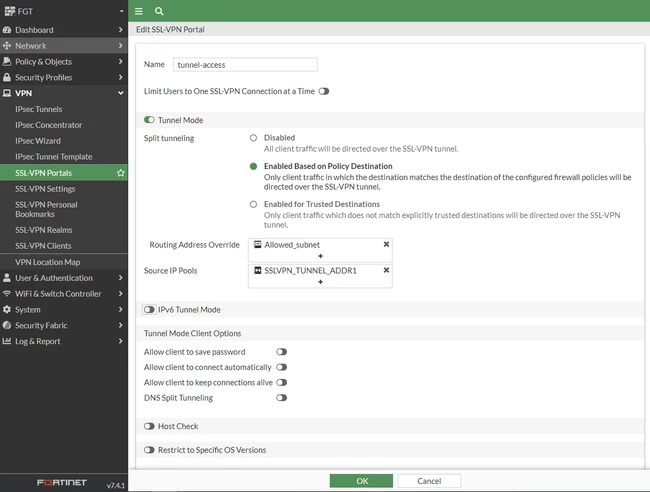Image resolution: width=650 pixels, height=492 pixels.
Task: Click the portal Name input field
Action: tap(245, 65)
